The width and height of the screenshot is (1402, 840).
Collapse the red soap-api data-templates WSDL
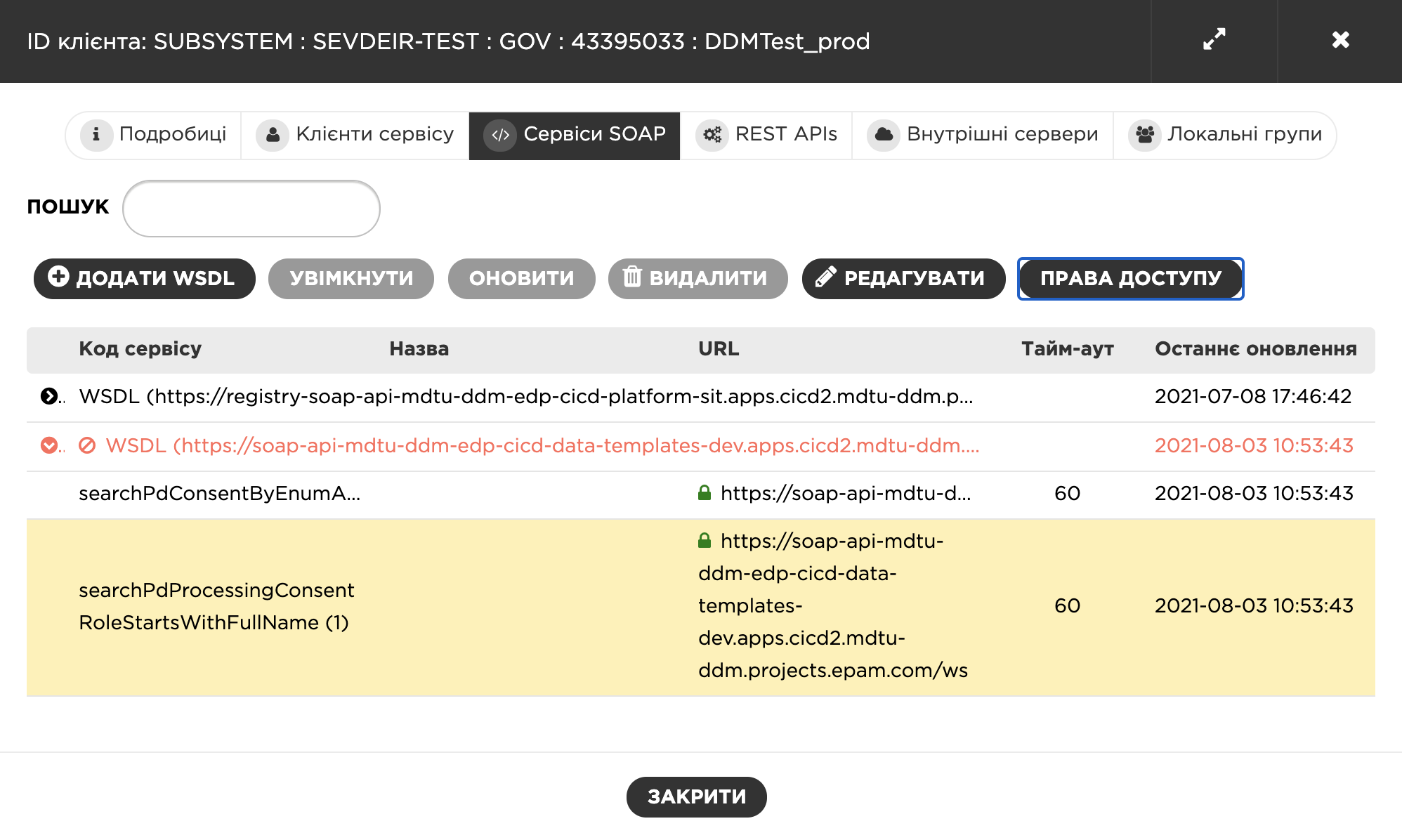[48, 445]
